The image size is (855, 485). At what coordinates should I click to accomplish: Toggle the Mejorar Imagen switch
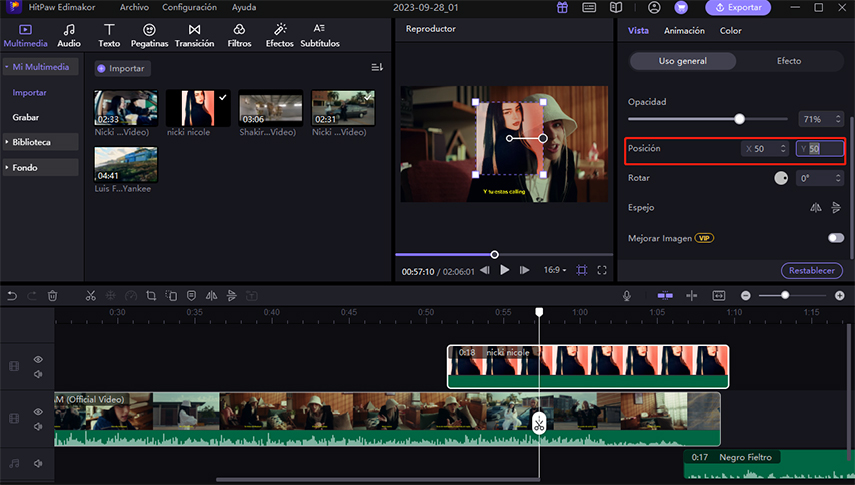(835, 238)
